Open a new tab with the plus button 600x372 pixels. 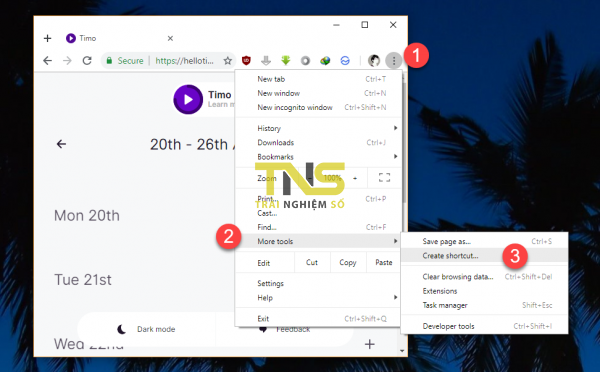(x=47, y=38)
